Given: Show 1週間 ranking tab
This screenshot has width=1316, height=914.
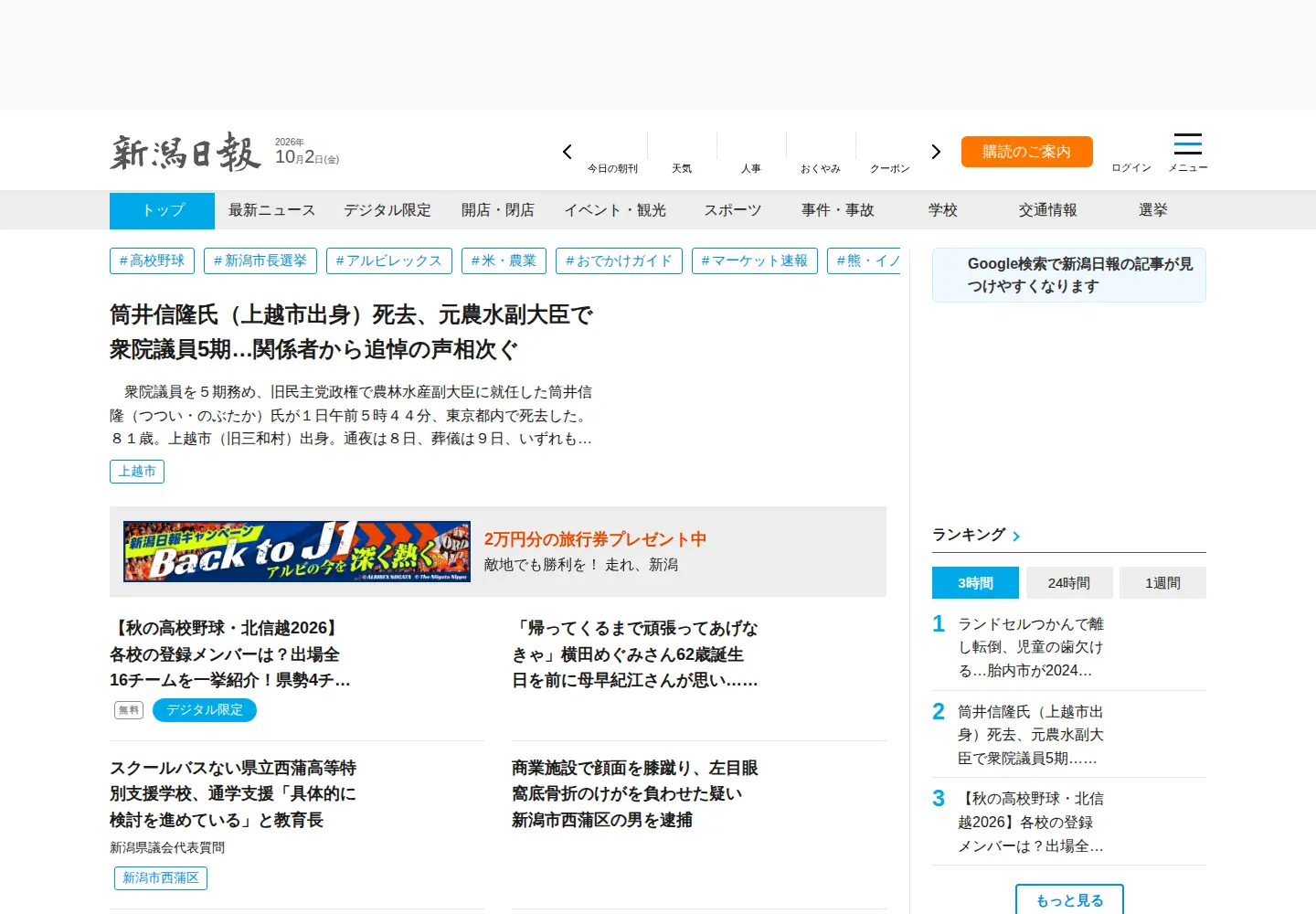Looking at the screenshot, I should point(1163,583).
